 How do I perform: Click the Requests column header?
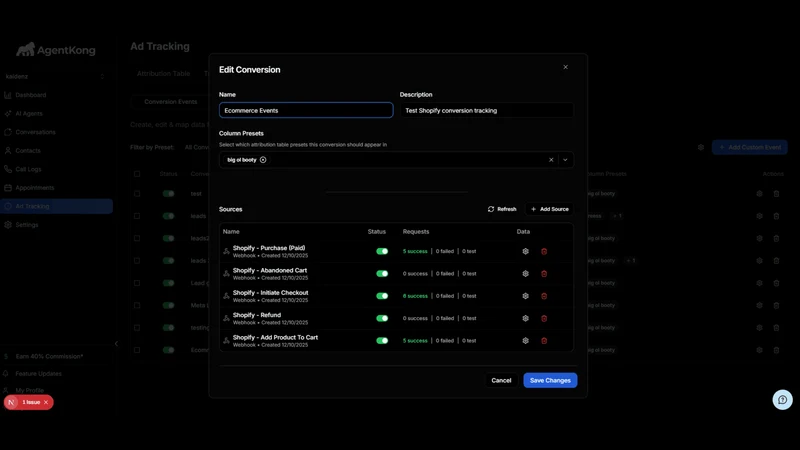(416, 232)
